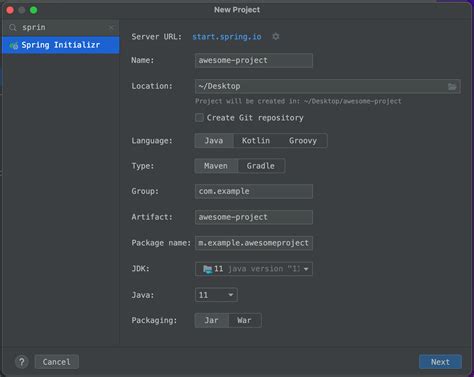Open the JDK dropdown

click(x=254, y=269)
